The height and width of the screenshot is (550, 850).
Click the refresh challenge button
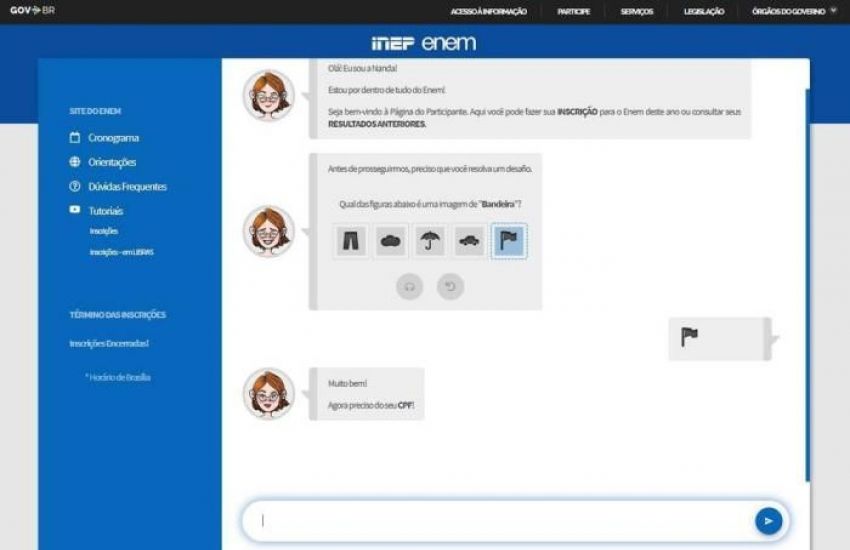(450, 286)
